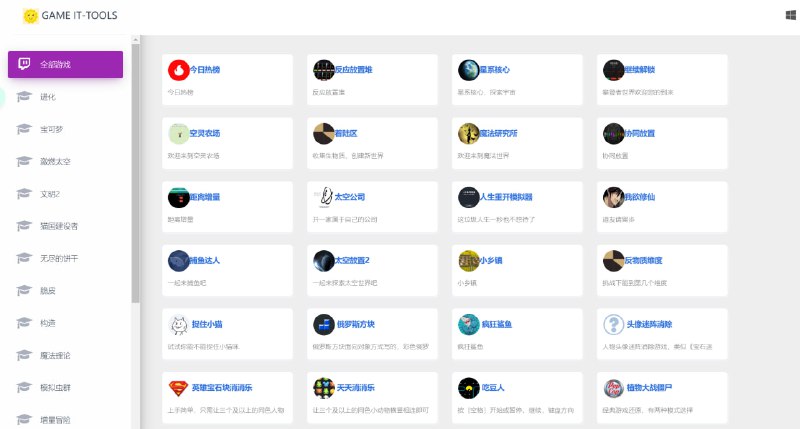Select 全部游戏 in the sidebar

click(x=65, y=64)
